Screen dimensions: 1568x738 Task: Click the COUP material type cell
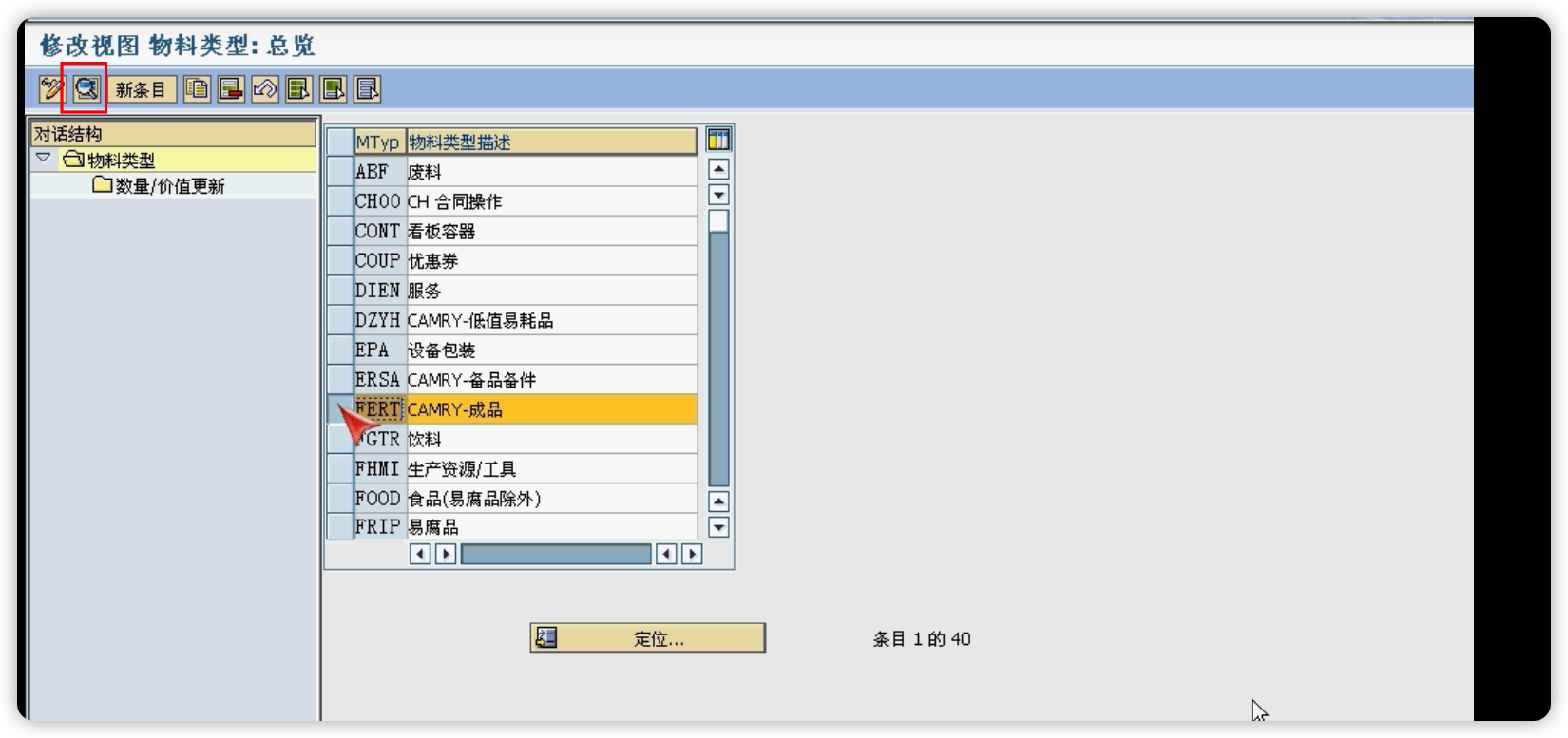(x=380, y=260)
